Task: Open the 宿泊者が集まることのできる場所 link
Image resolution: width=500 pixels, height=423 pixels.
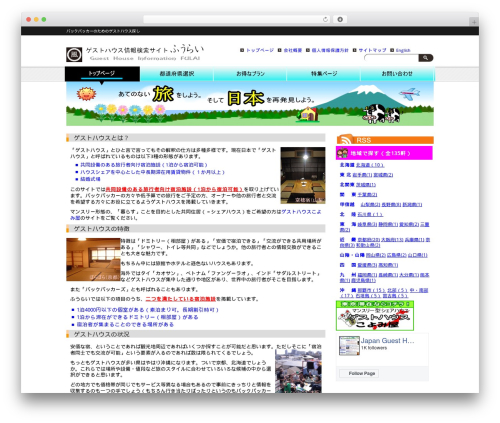Action: pos(125,325)
